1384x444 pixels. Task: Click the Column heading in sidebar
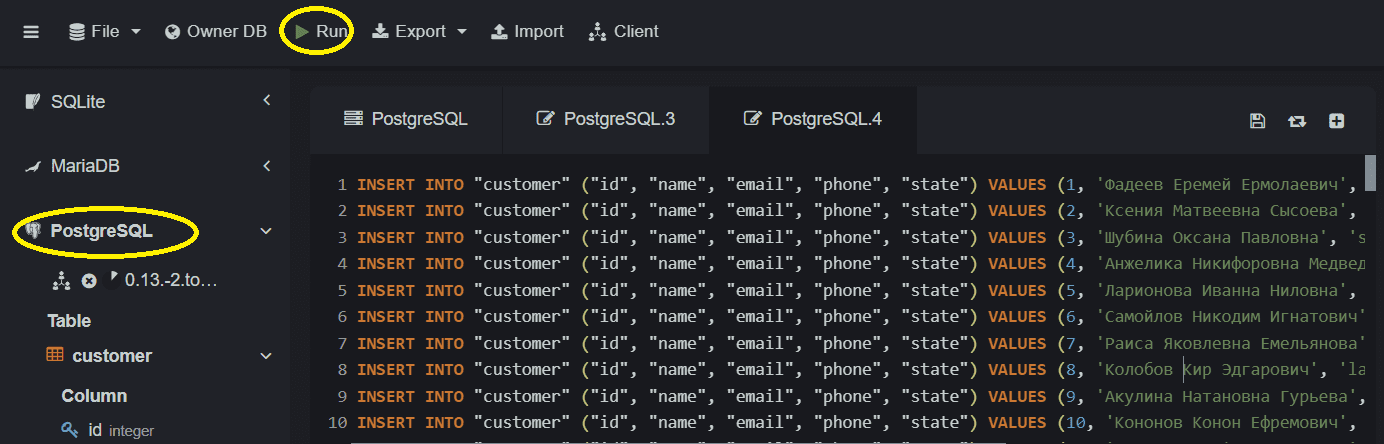(94, 396)
